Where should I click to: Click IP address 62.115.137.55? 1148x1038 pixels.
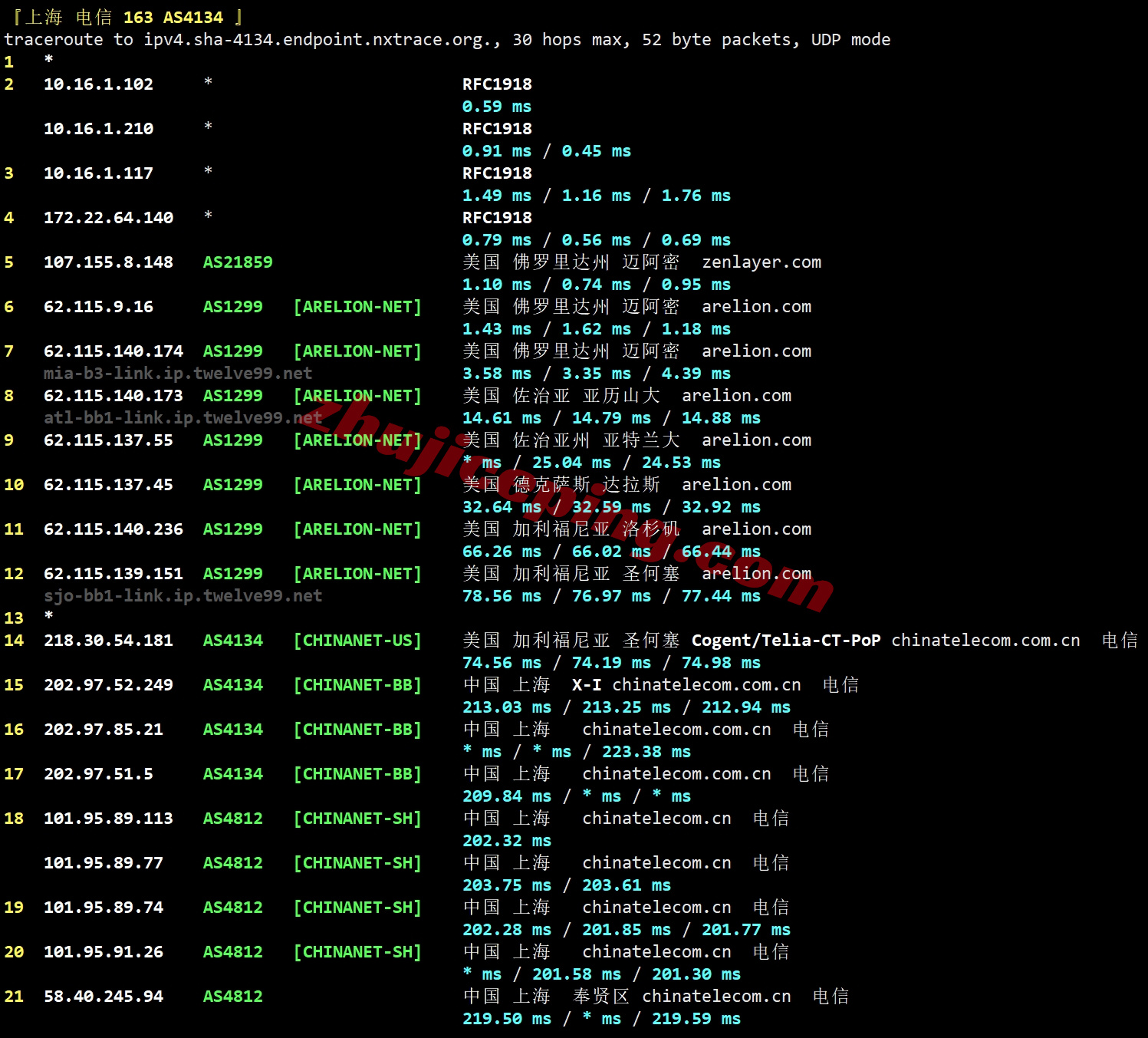(108, 440)
